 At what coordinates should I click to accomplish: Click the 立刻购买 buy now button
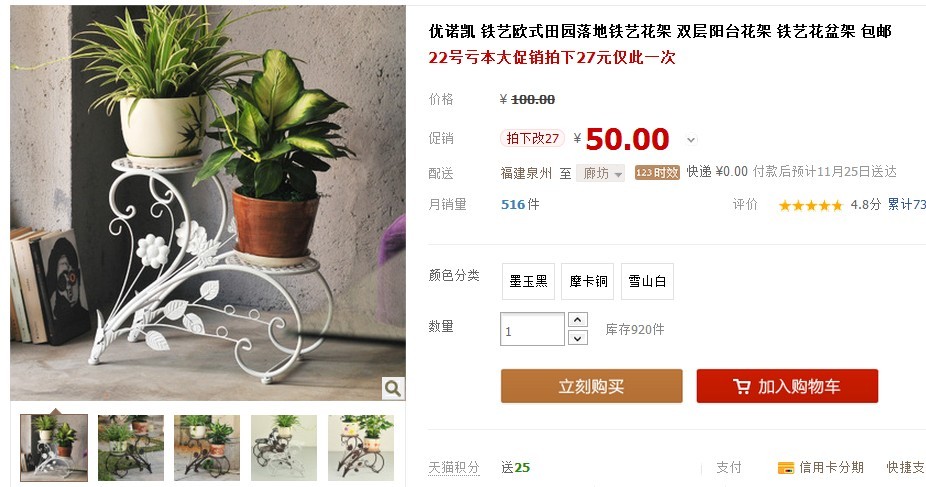(592, 386)
